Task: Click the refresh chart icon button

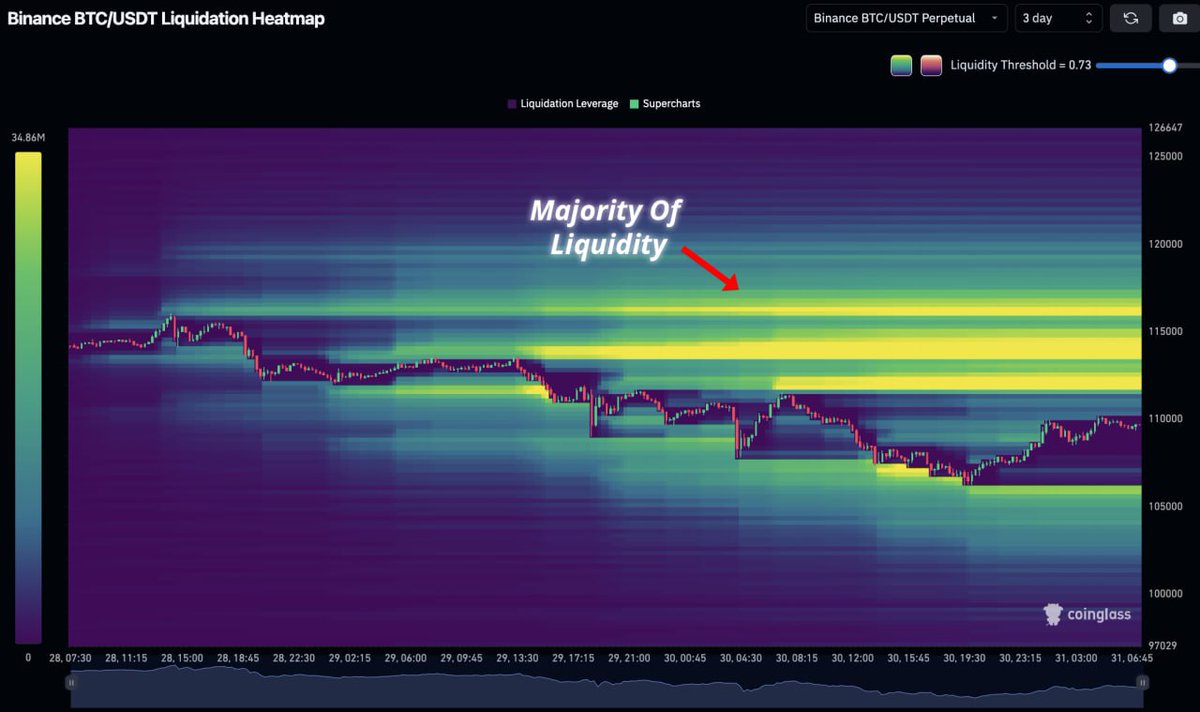Action: (1130, 18)
